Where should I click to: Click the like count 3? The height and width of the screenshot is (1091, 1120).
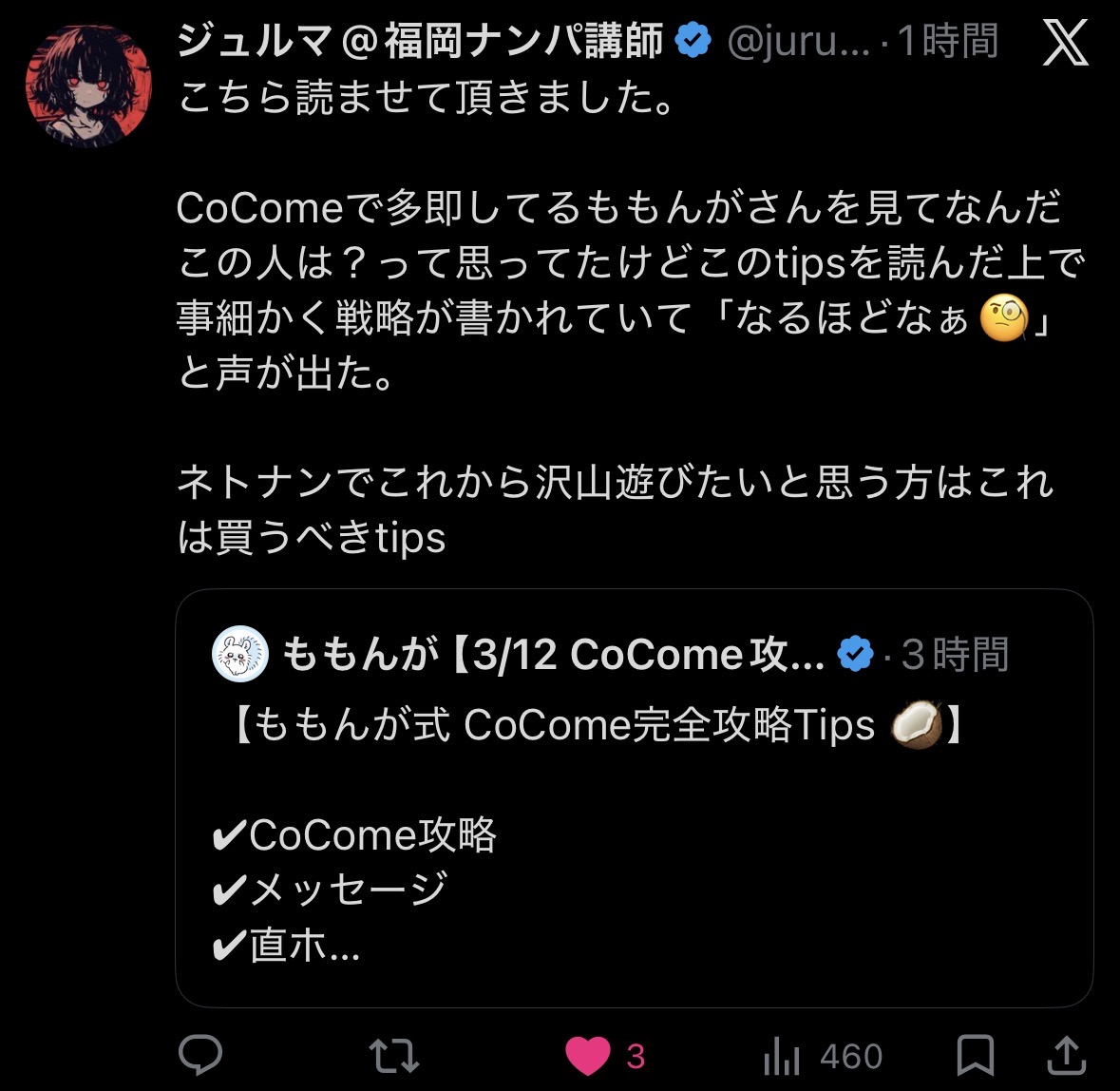tap(636, 1057)
